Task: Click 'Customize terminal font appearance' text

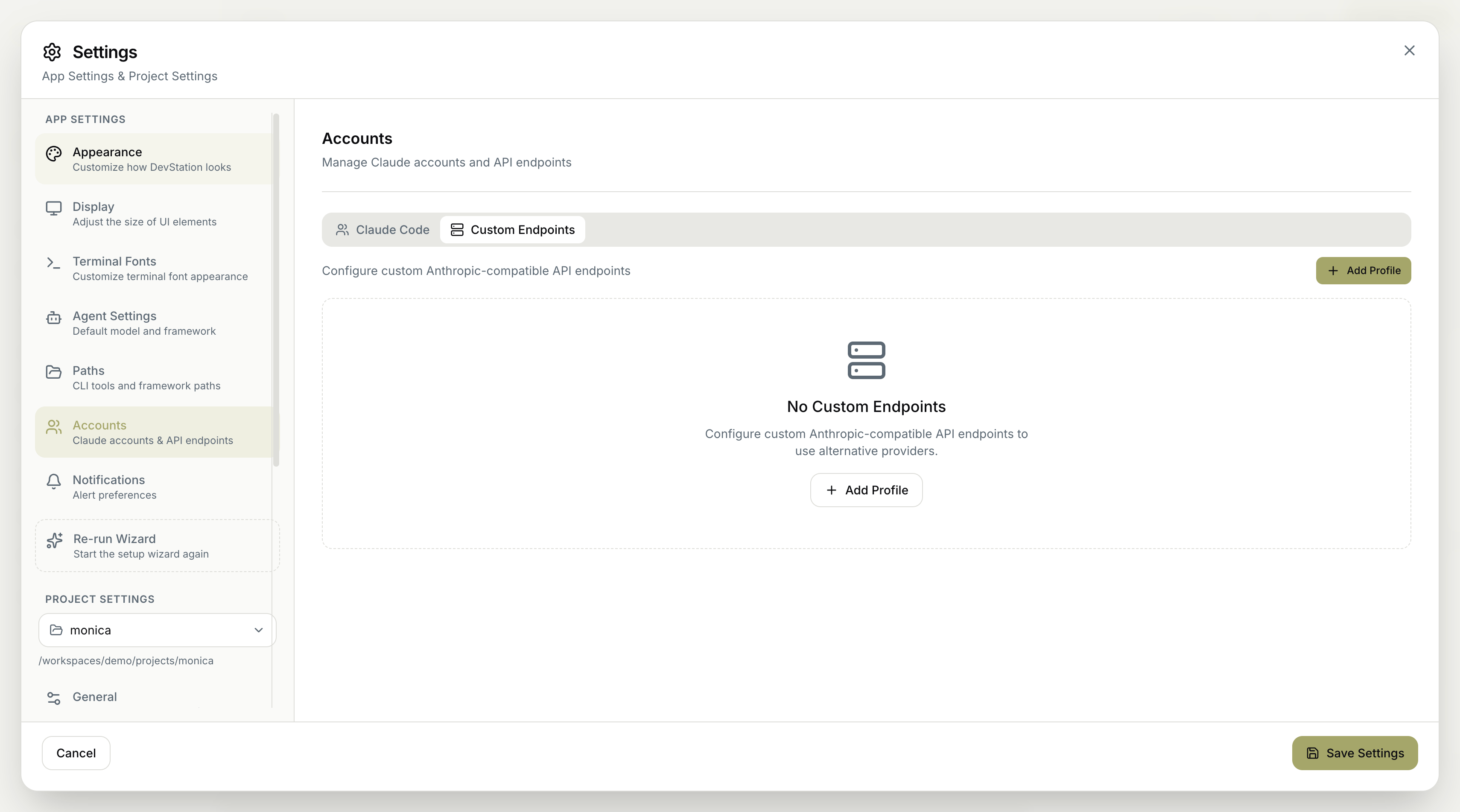Action: (x=161, y=277)
